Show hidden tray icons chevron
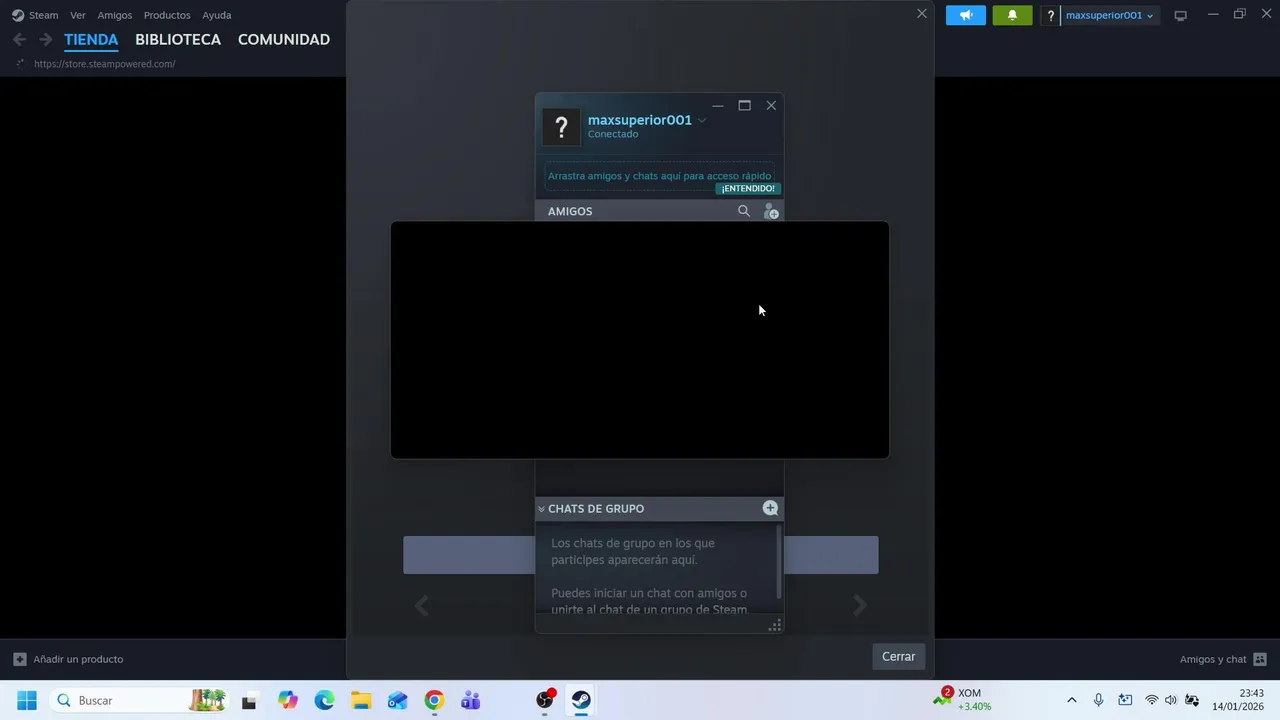This screenshot has height=720, width=1280. coord(1072,700)
